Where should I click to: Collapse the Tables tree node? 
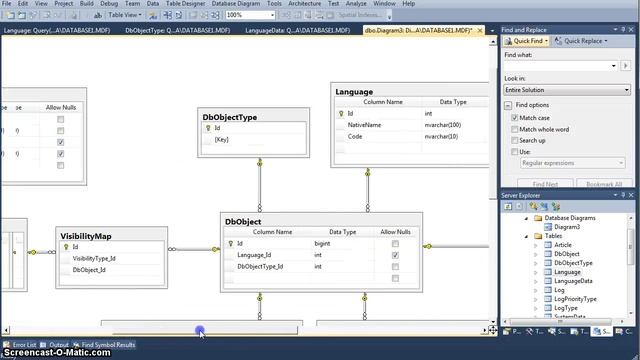526,236
